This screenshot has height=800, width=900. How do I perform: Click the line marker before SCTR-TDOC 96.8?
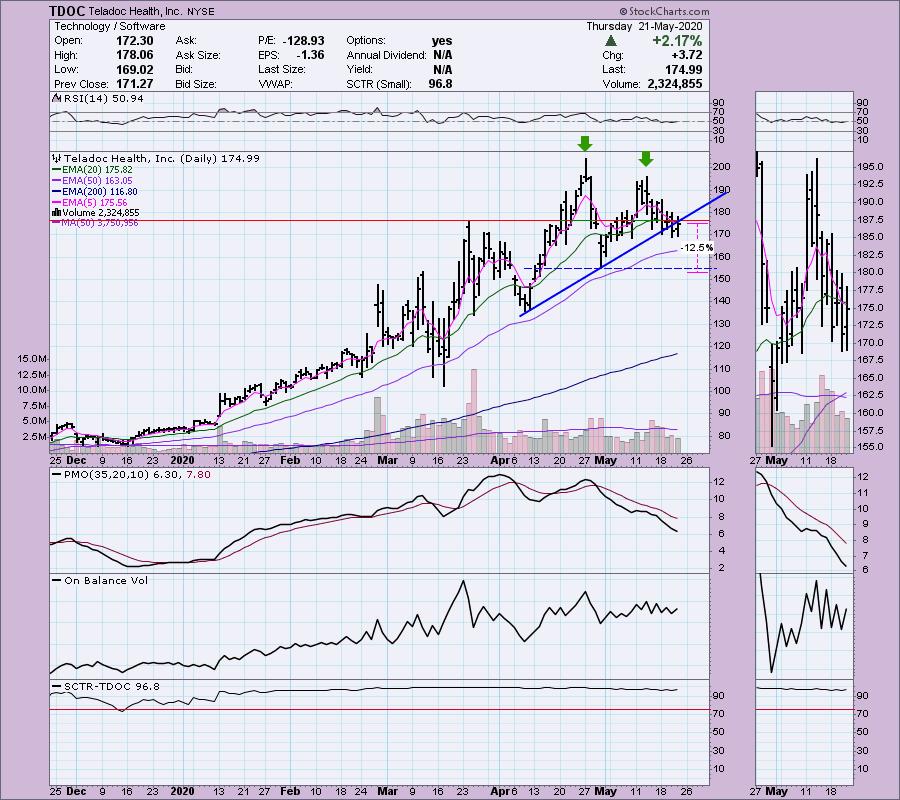point(56,686)
